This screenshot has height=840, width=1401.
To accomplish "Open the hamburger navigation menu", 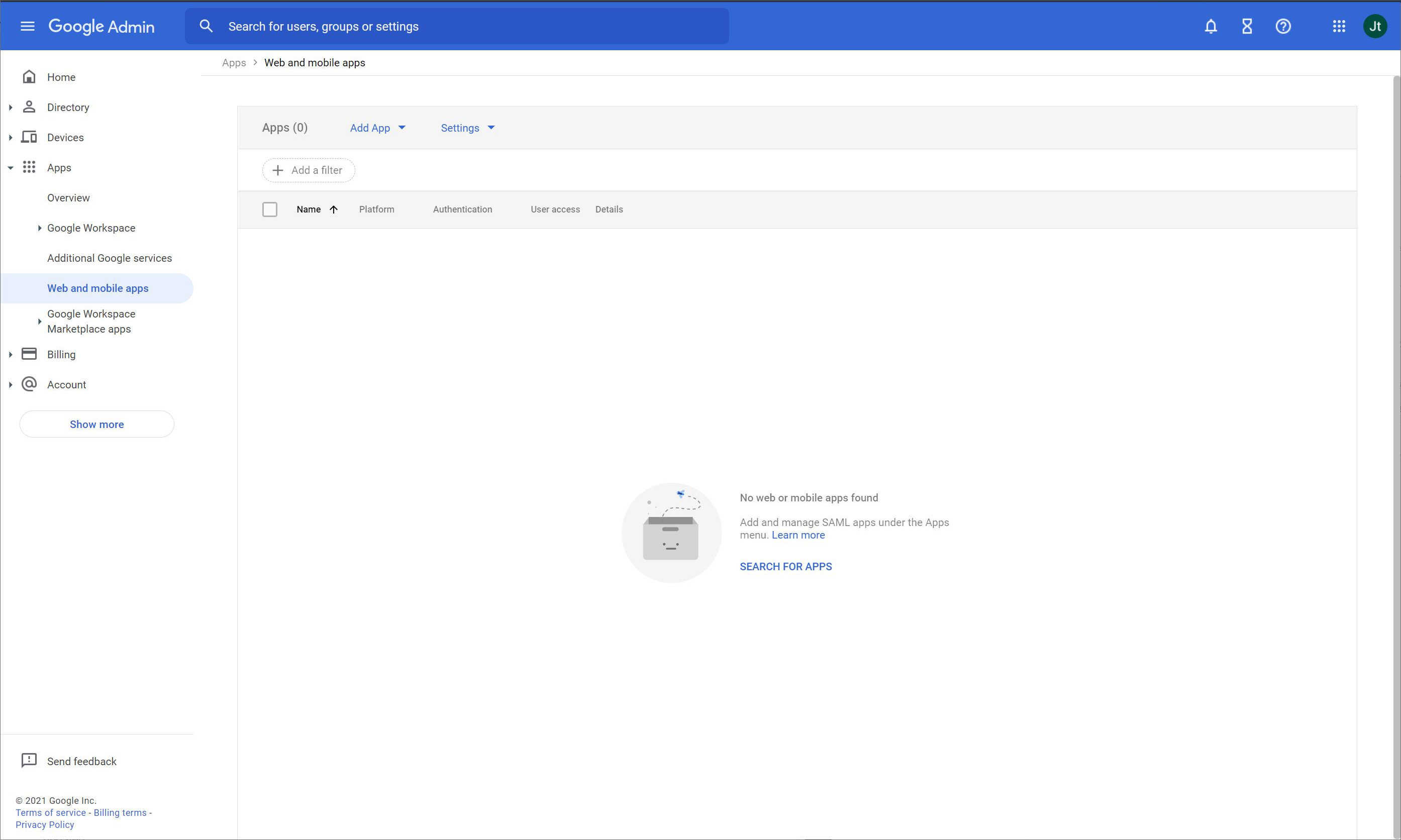I will (27, 26).
